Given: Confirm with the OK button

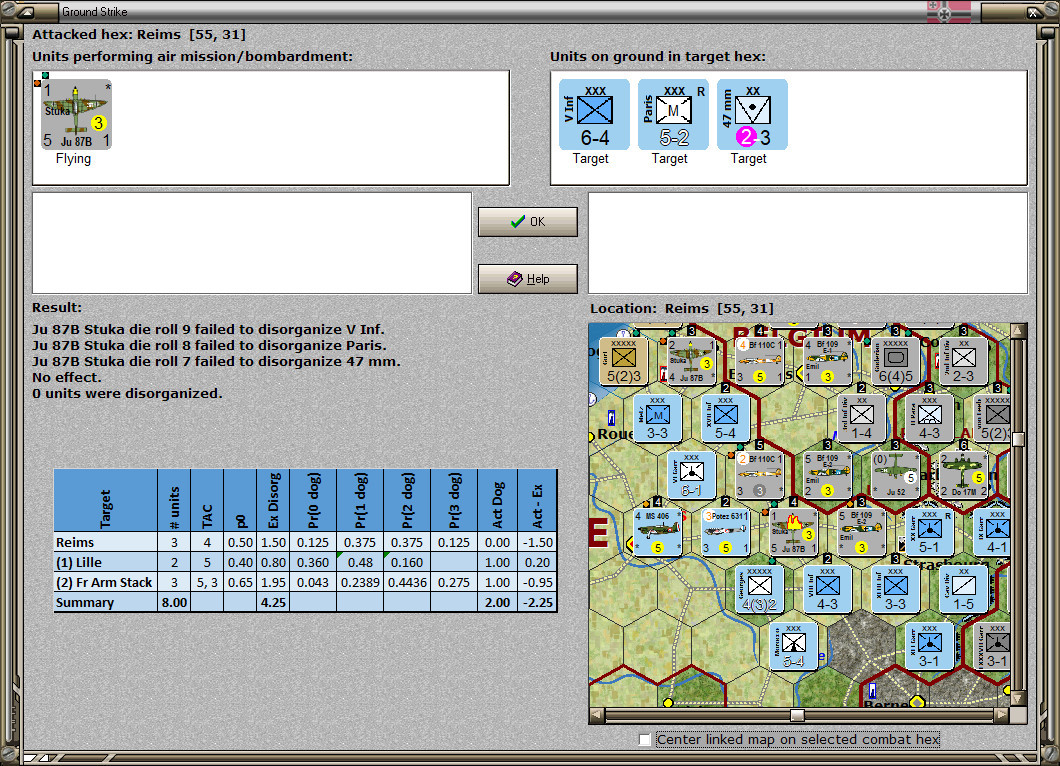Looking at the screenshot, I should pos(528,222).
